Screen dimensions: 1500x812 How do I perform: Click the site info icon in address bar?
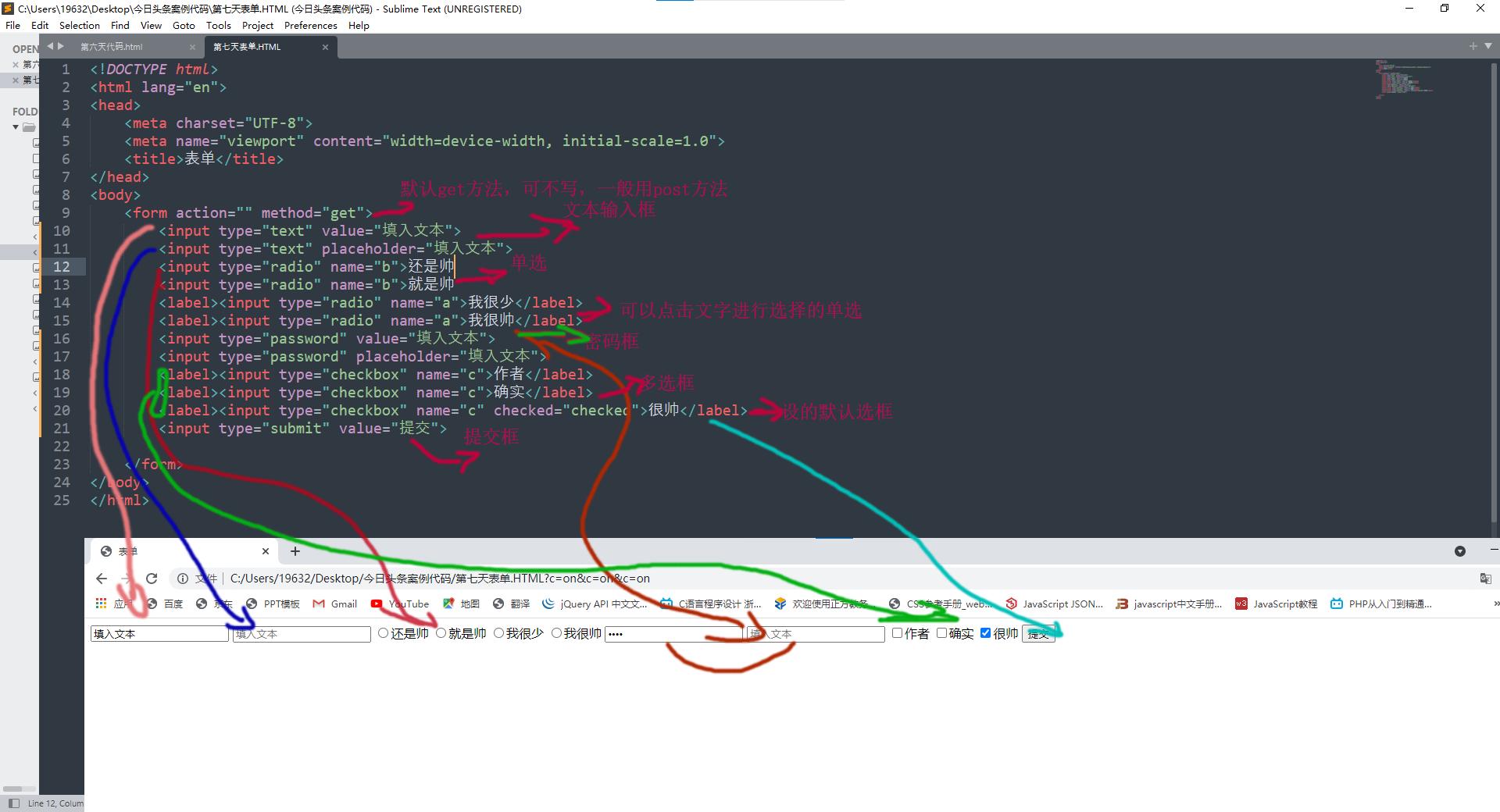(182, 579)
